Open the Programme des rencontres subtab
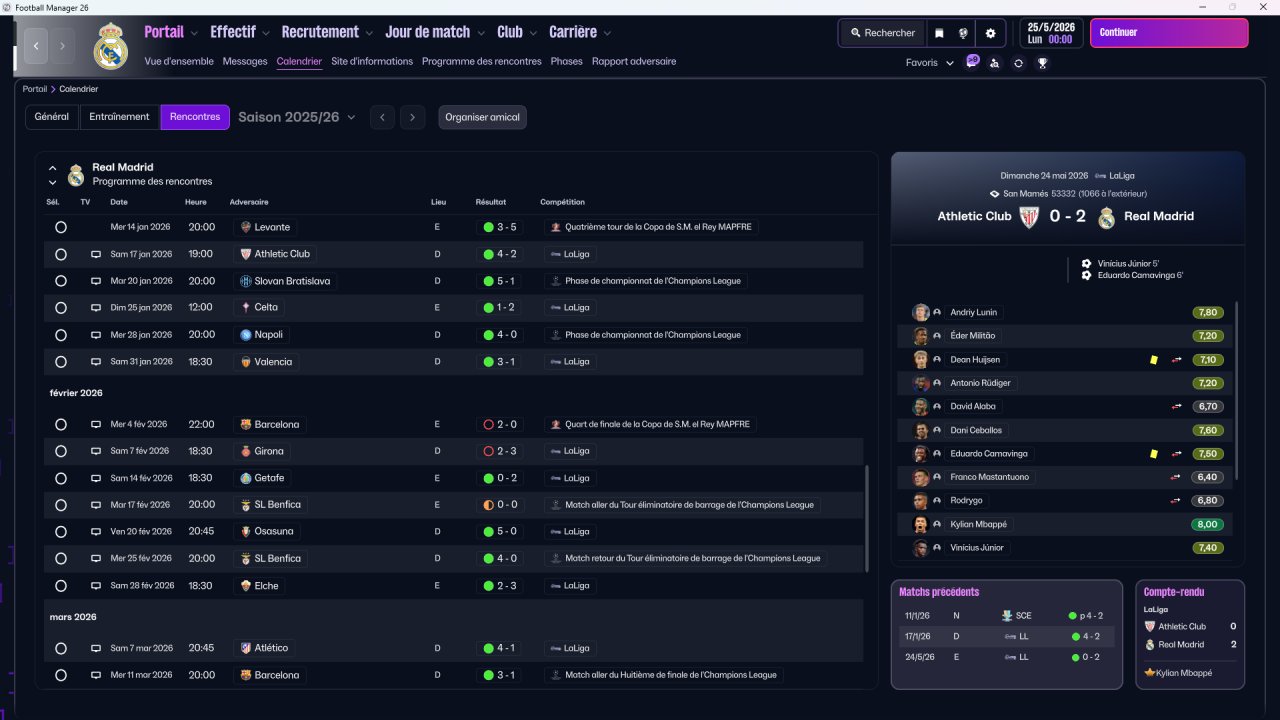 [482, 61]
